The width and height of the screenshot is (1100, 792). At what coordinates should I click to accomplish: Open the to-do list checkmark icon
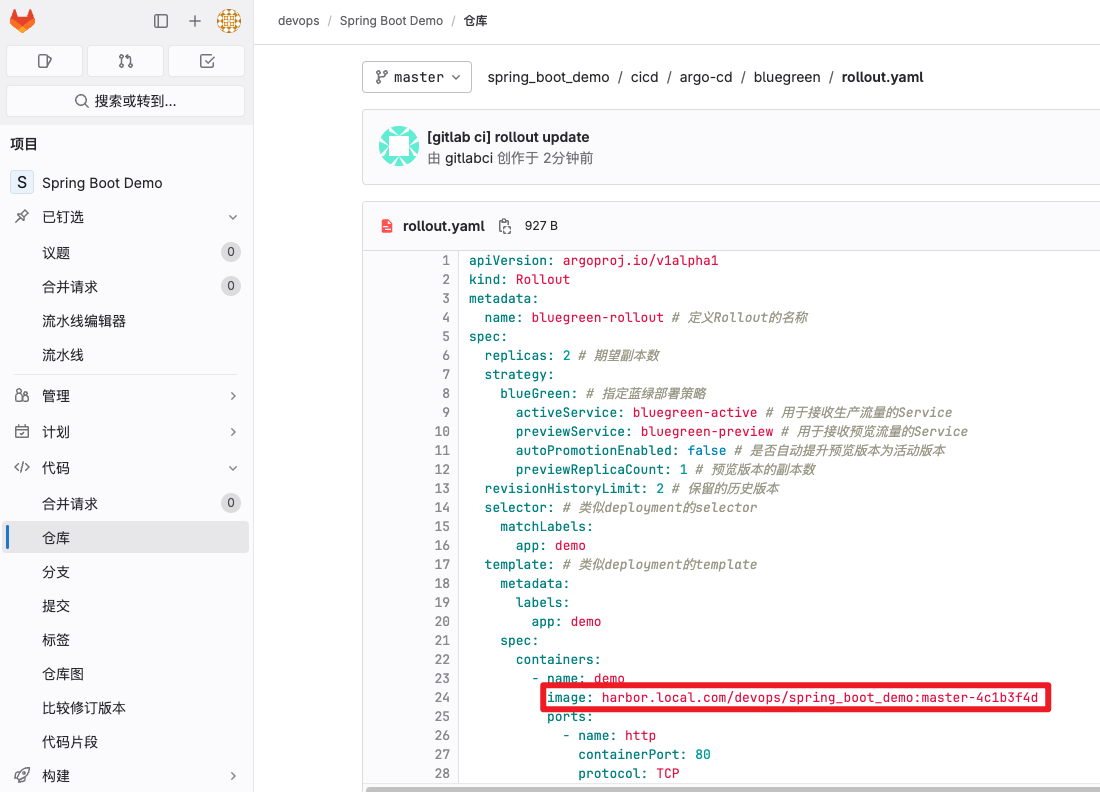(206, 61)
